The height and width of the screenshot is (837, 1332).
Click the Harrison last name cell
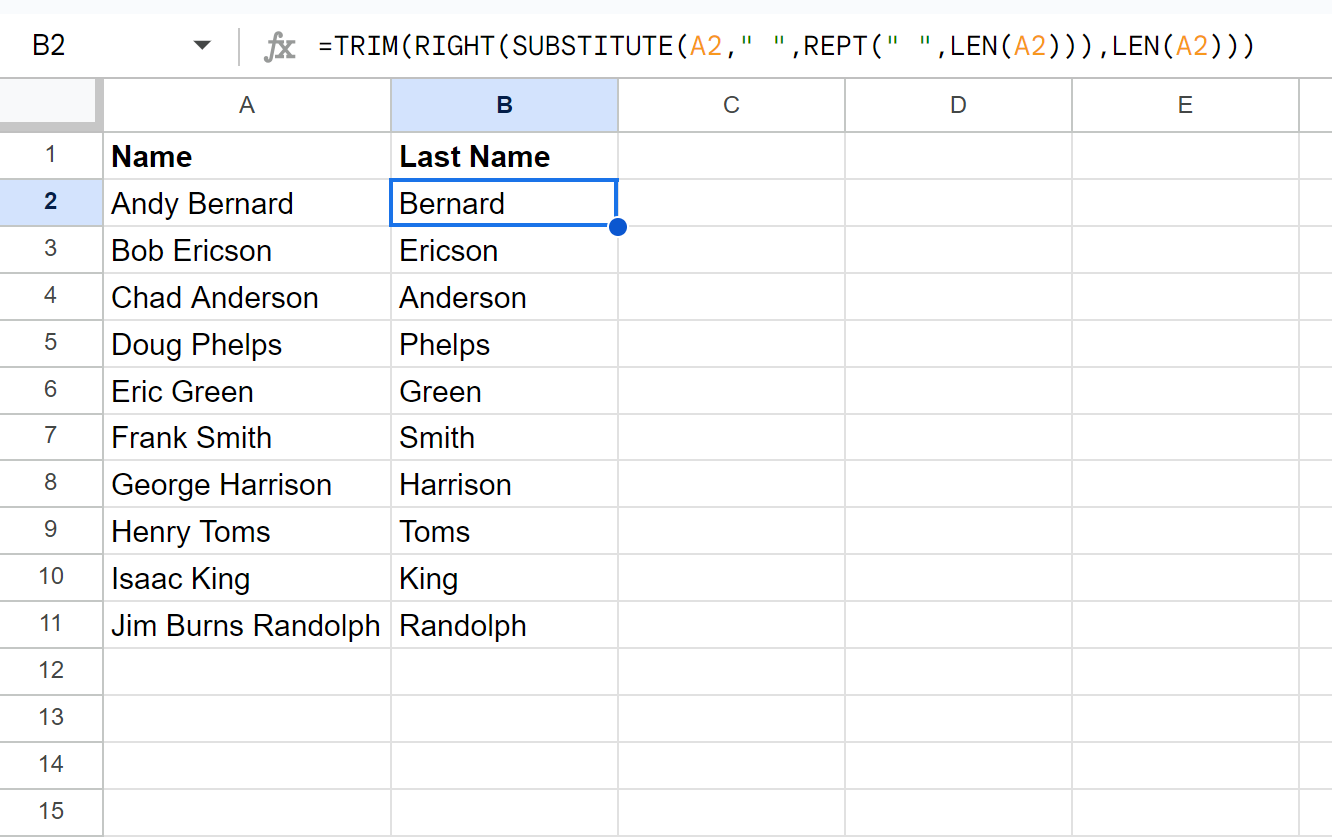[x=504, y=484]
